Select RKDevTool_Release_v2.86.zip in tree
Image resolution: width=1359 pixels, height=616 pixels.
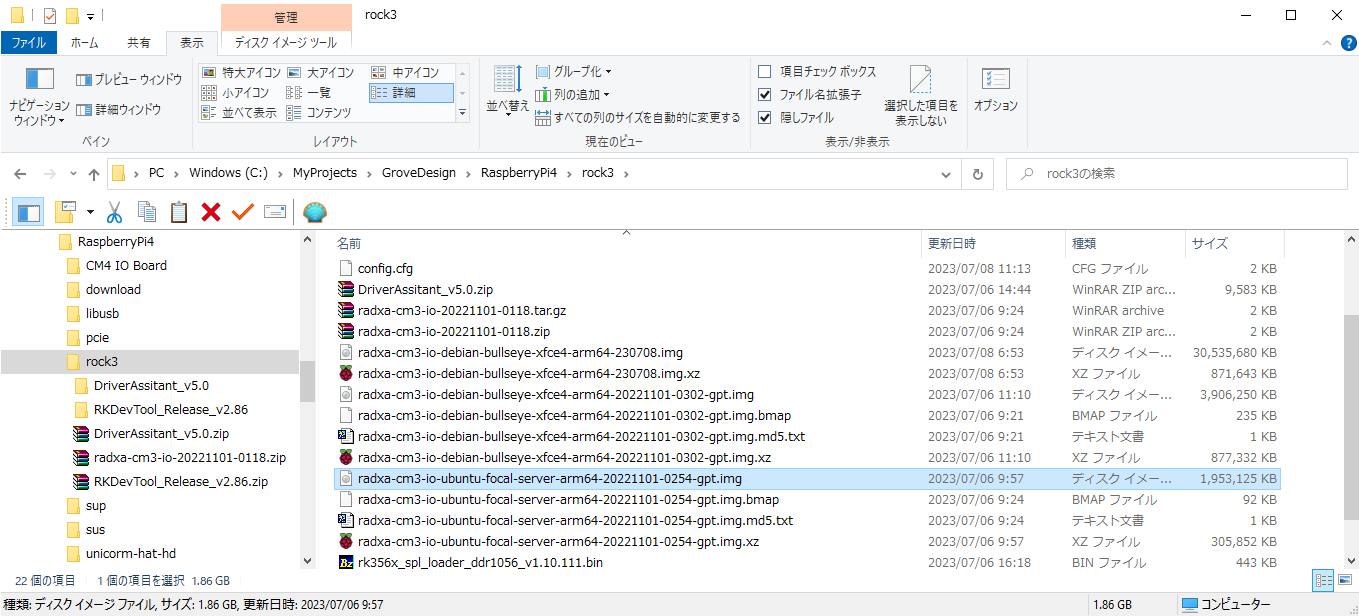[x=180, y=482]
